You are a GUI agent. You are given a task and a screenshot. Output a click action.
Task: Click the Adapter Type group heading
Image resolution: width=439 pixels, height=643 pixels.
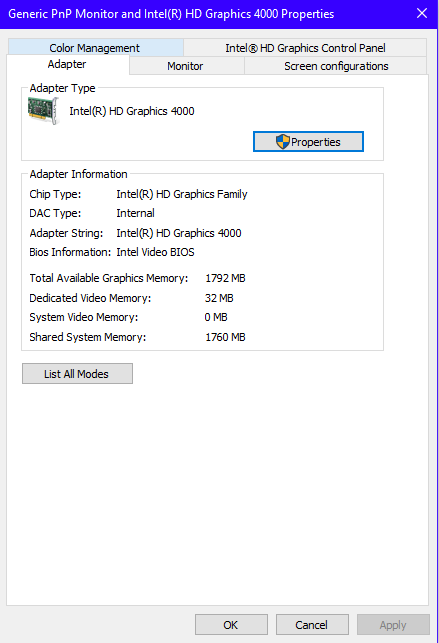click(62, 88)
